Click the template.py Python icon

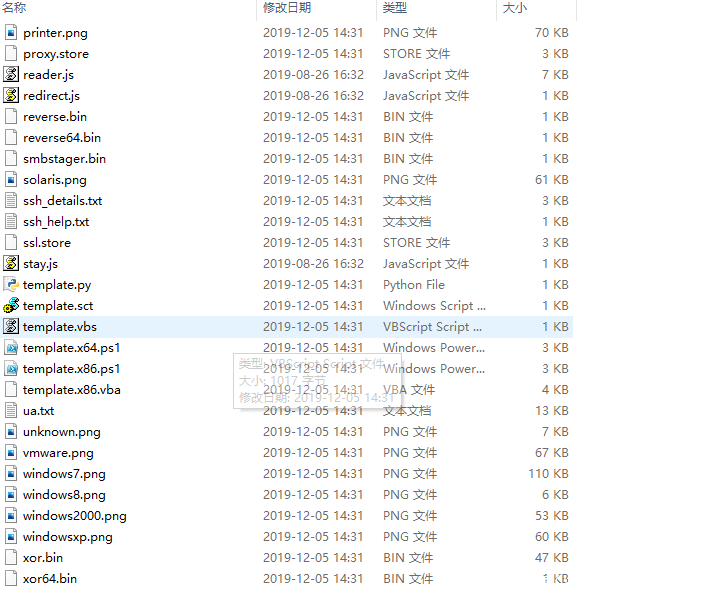pos(11,285)
